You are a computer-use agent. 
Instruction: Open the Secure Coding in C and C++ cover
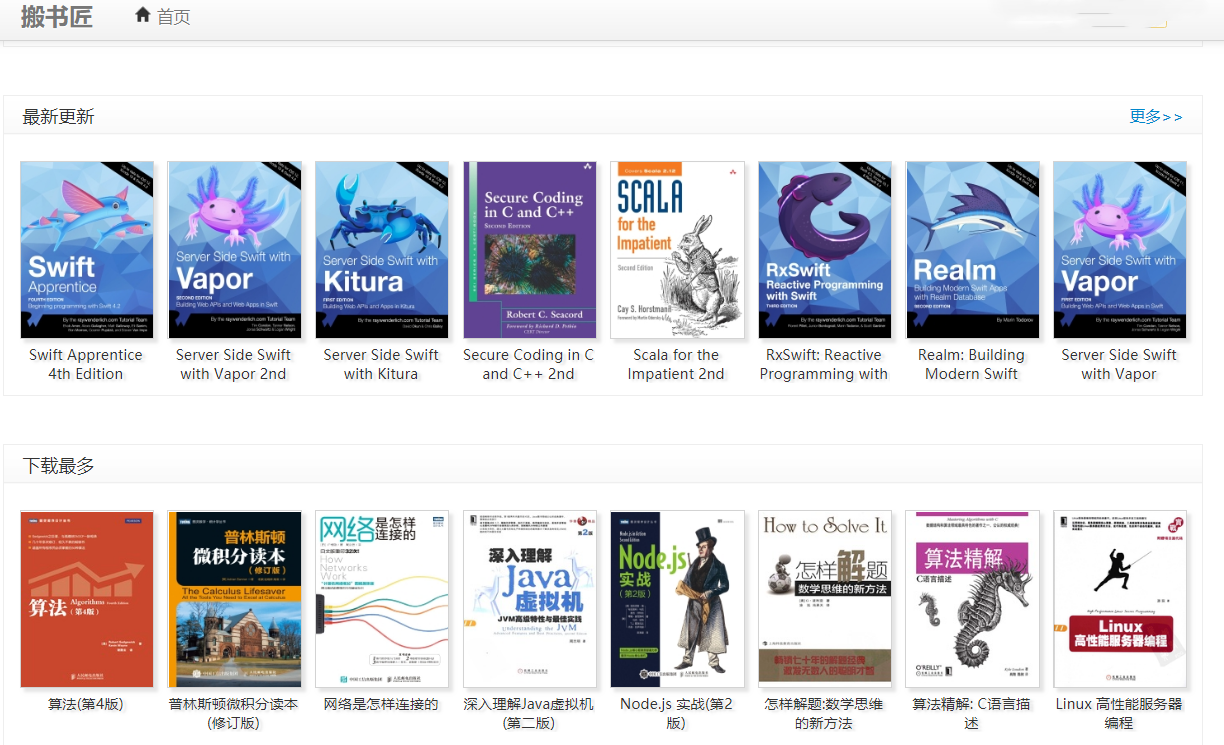(x=530, y=250)
